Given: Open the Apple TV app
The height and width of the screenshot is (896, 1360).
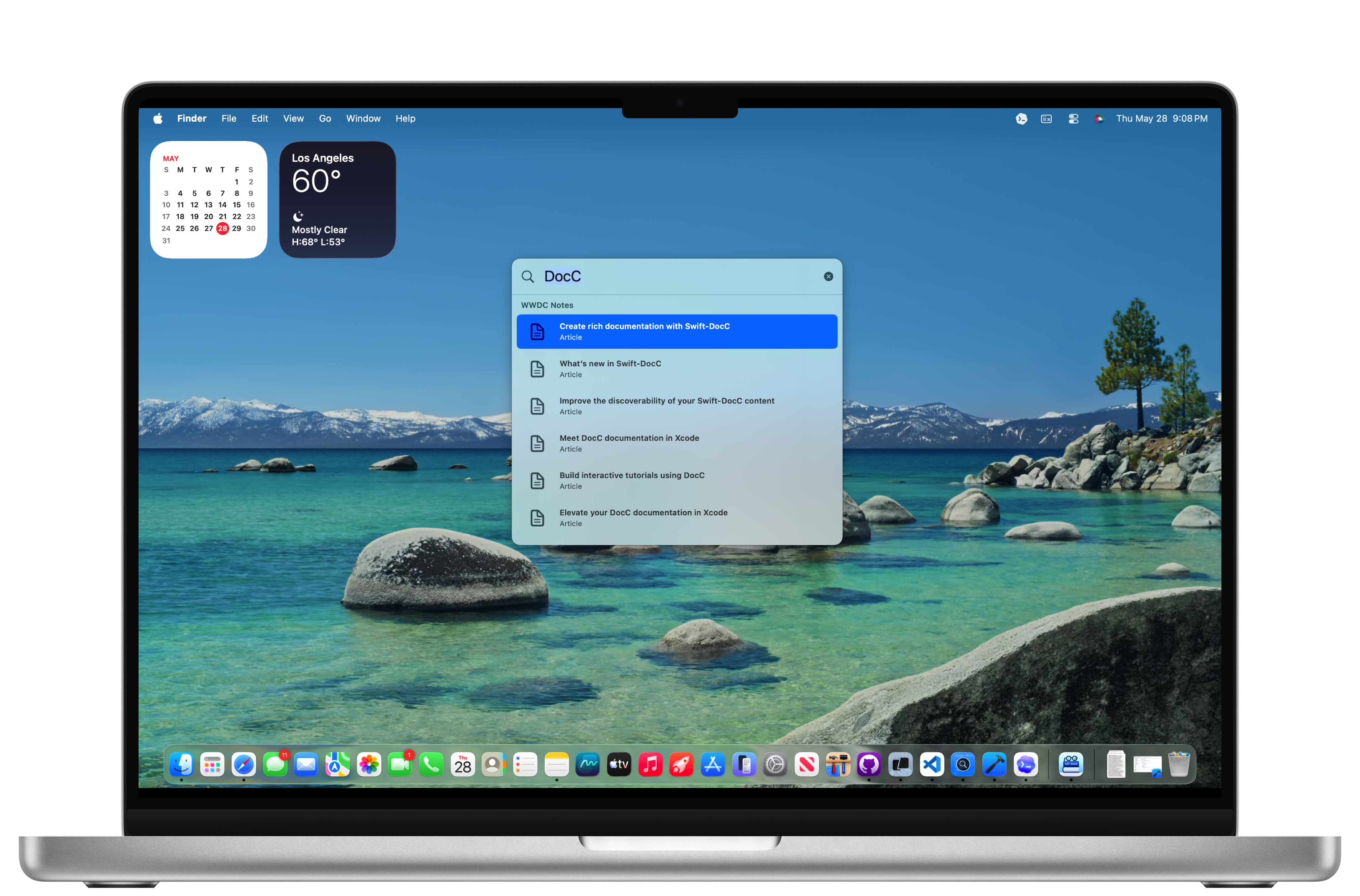Looking at the screenshot, I should coord(619,764).
